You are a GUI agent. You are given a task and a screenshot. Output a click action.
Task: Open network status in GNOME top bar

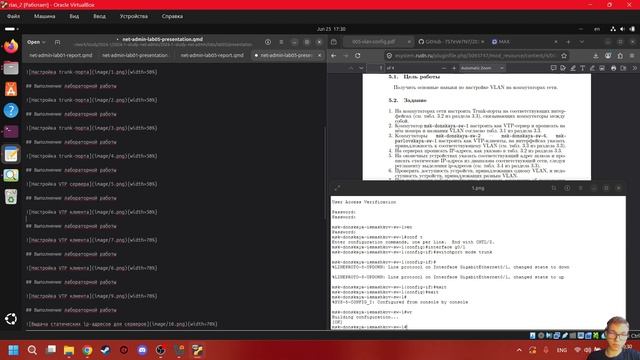(x=613, y=29)
